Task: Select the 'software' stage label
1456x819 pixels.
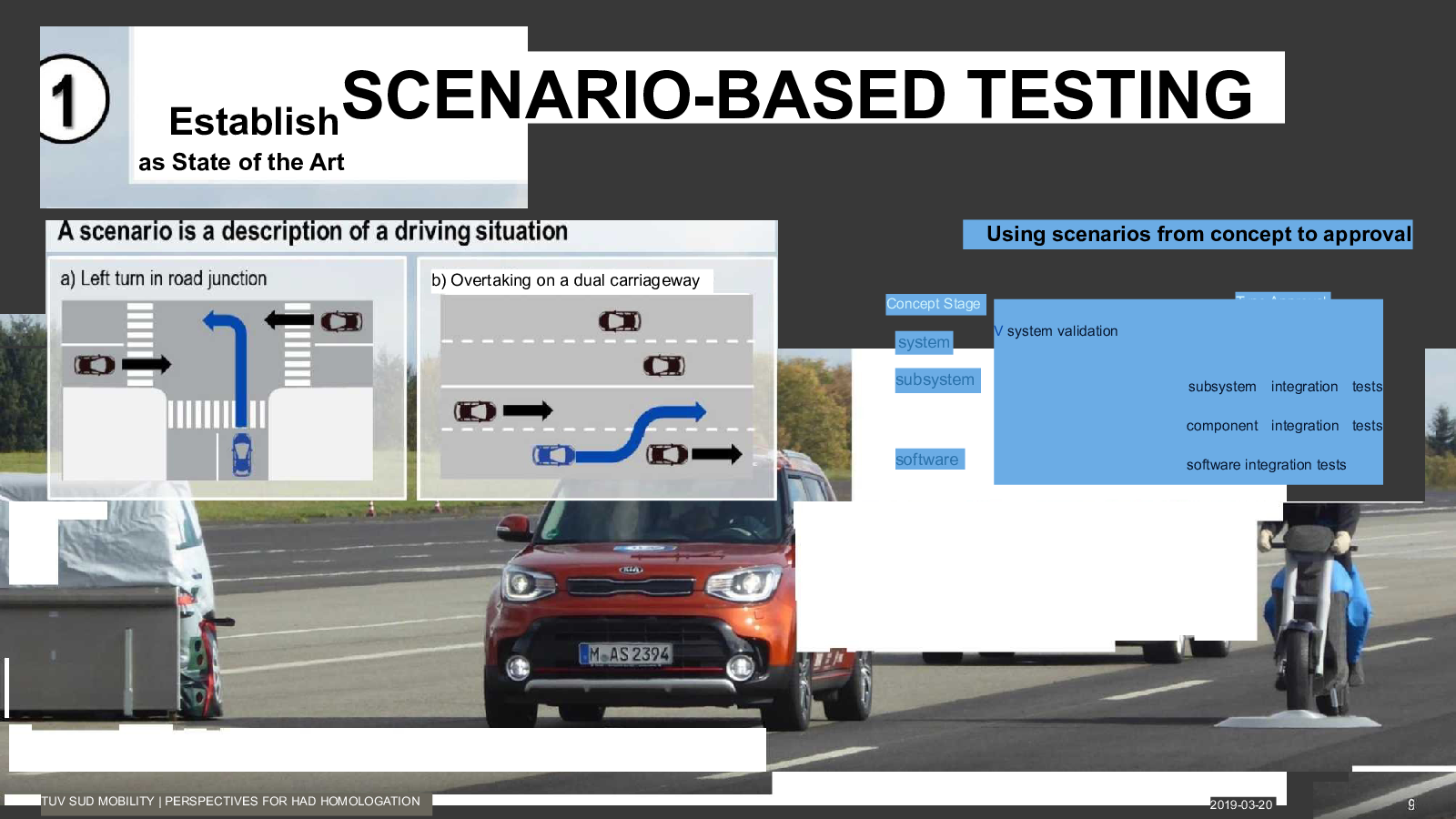Action: tap(927, 460)
